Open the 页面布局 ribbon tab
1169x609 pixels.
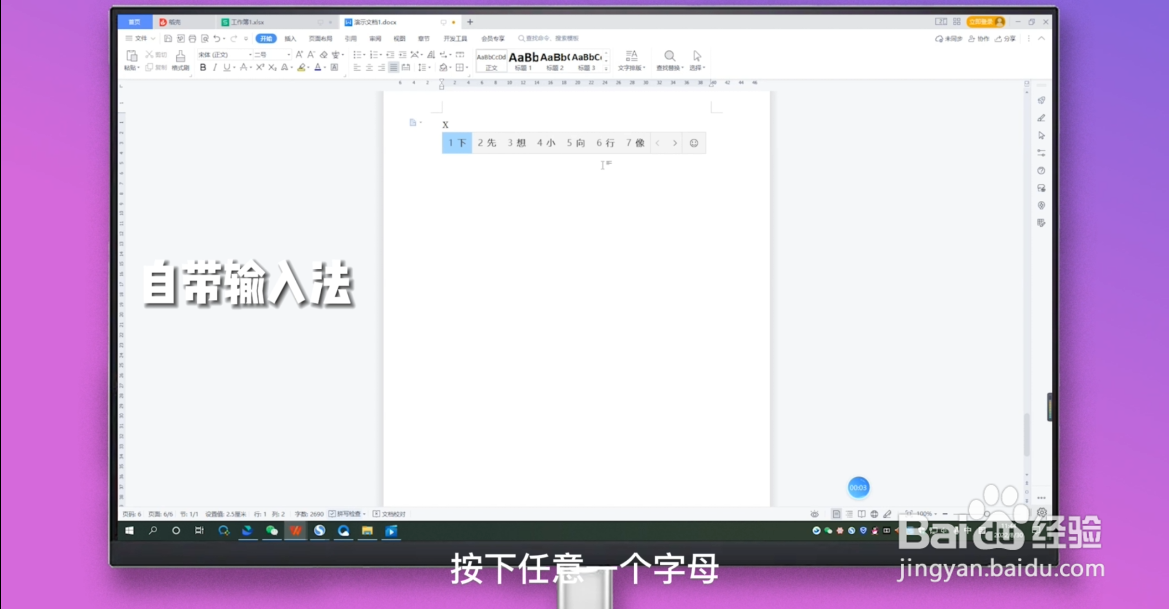(x=321, y=39)
